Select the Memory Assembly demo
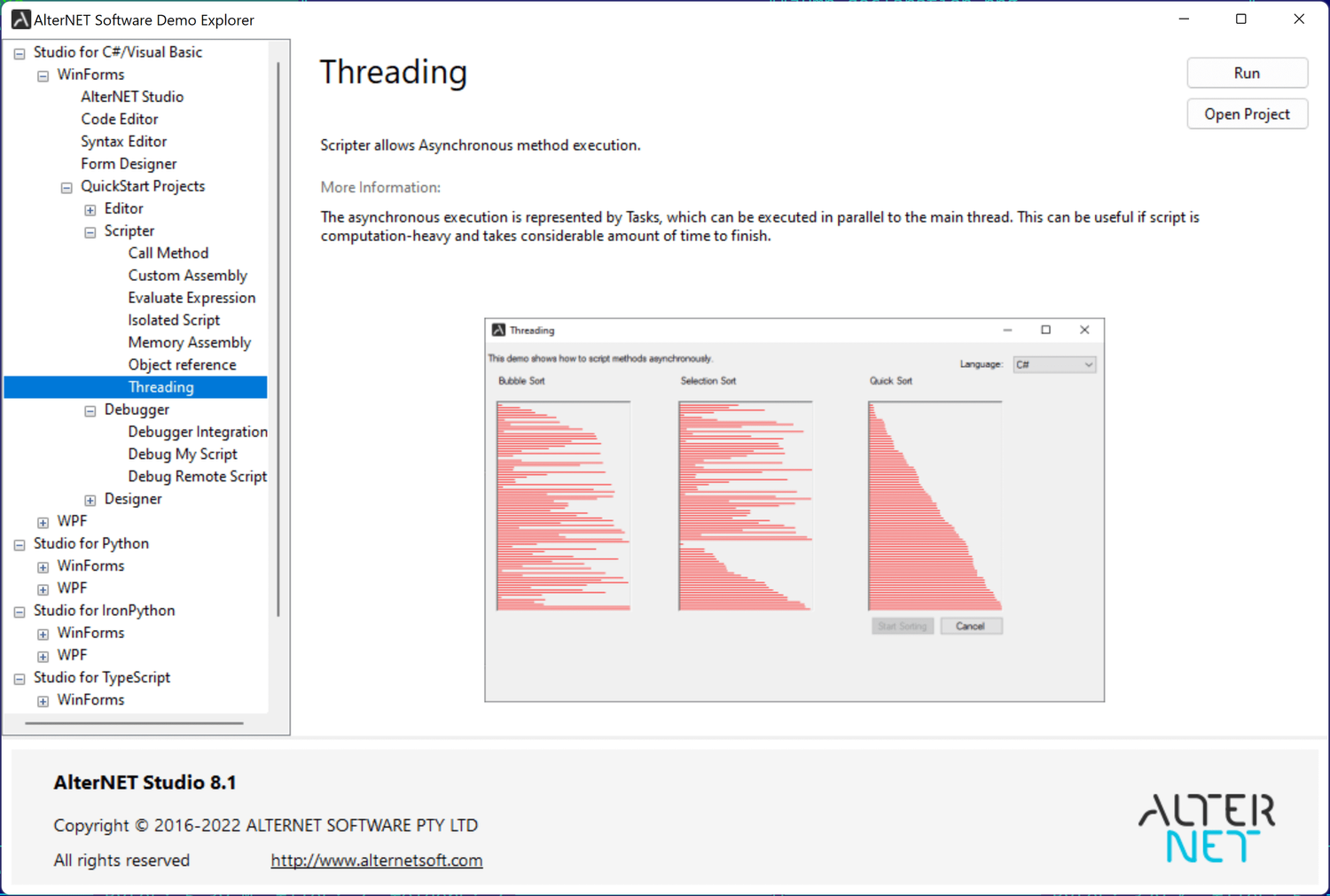1330x896 pixels. coord(189,342)
